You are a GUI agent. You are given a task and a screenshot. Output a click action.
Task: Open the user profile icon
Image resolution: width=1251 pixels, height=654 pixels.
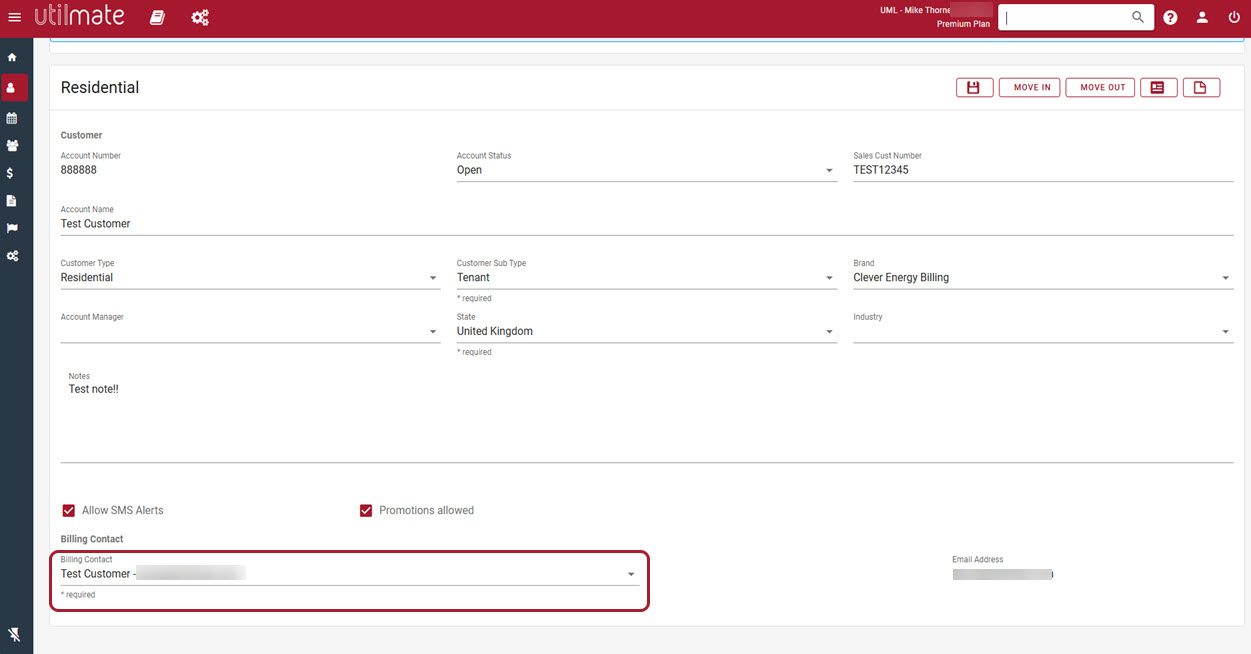pos(1202,17)
